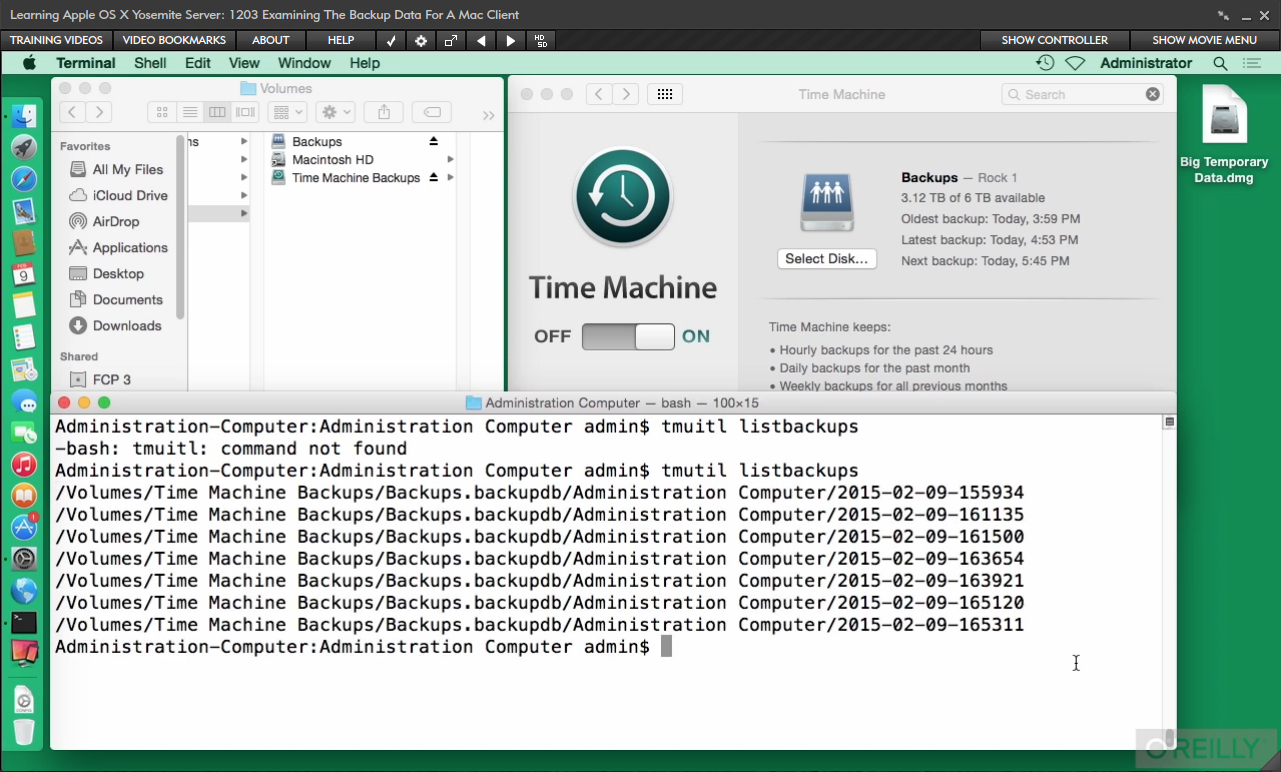The image size is (1281, 772).
Task: Click checkmark button in player bar
Action: tap(391, 40)
